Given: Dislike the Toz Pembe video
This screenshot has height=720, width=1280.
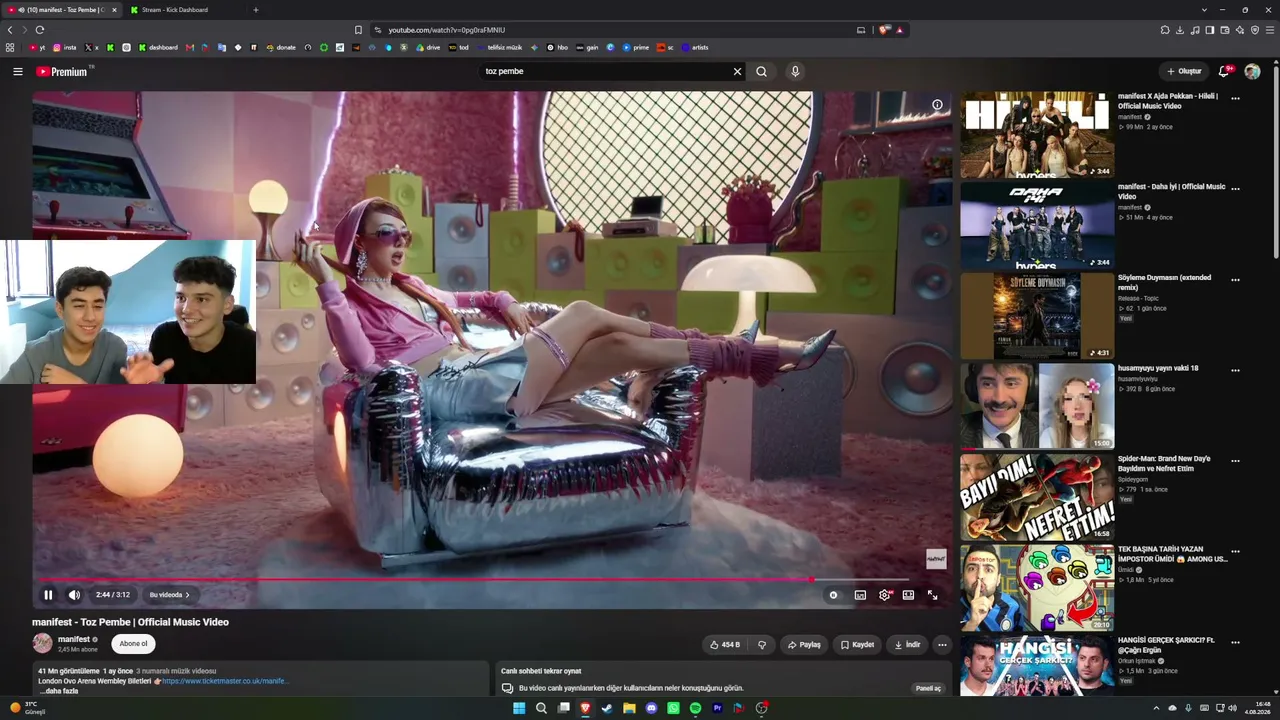Looking at the screenshot, I should [761, 645].
